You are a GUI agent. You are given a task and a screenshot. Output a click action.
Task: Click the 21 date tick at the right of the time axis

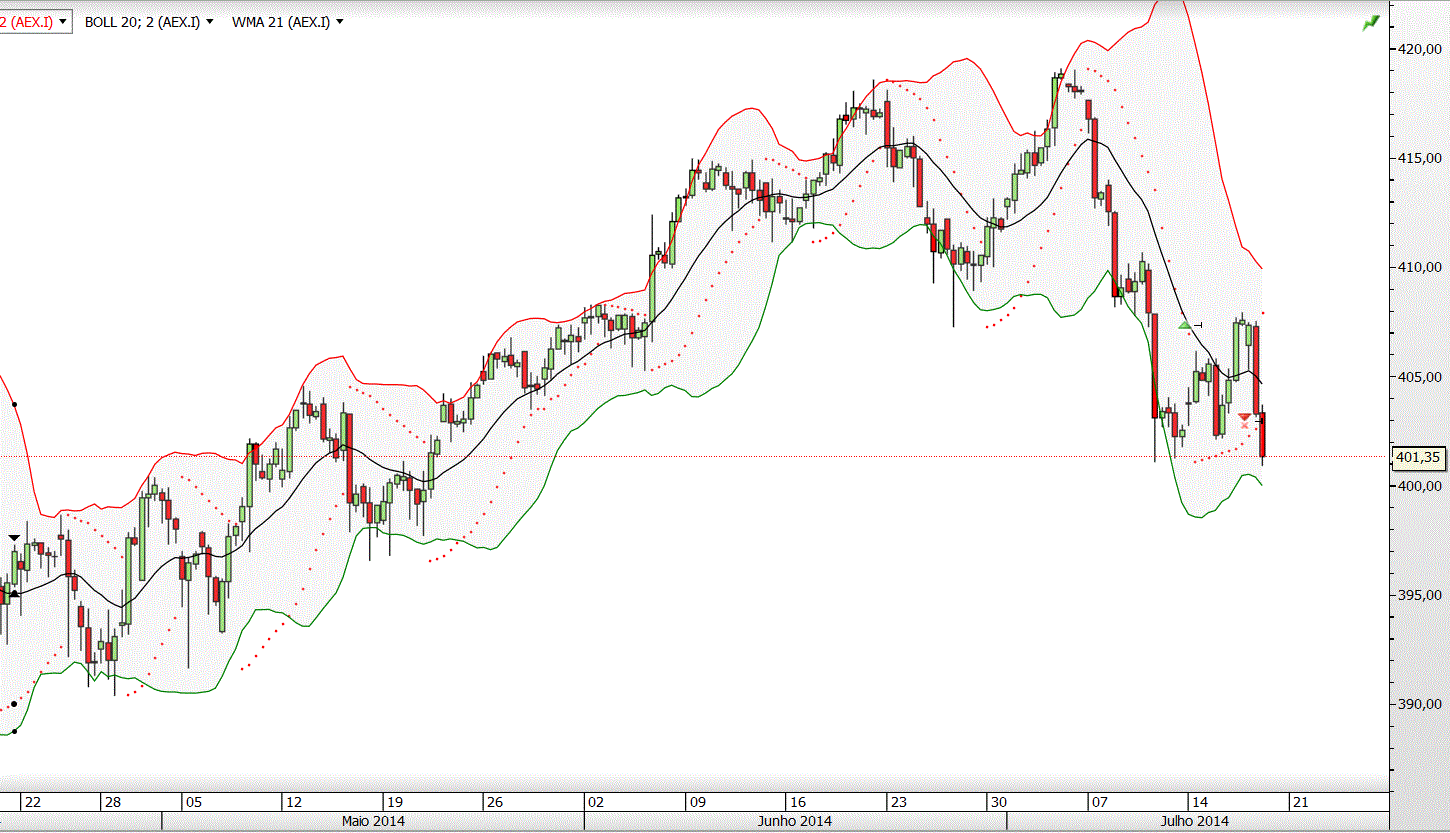(x=1300, y=802)
